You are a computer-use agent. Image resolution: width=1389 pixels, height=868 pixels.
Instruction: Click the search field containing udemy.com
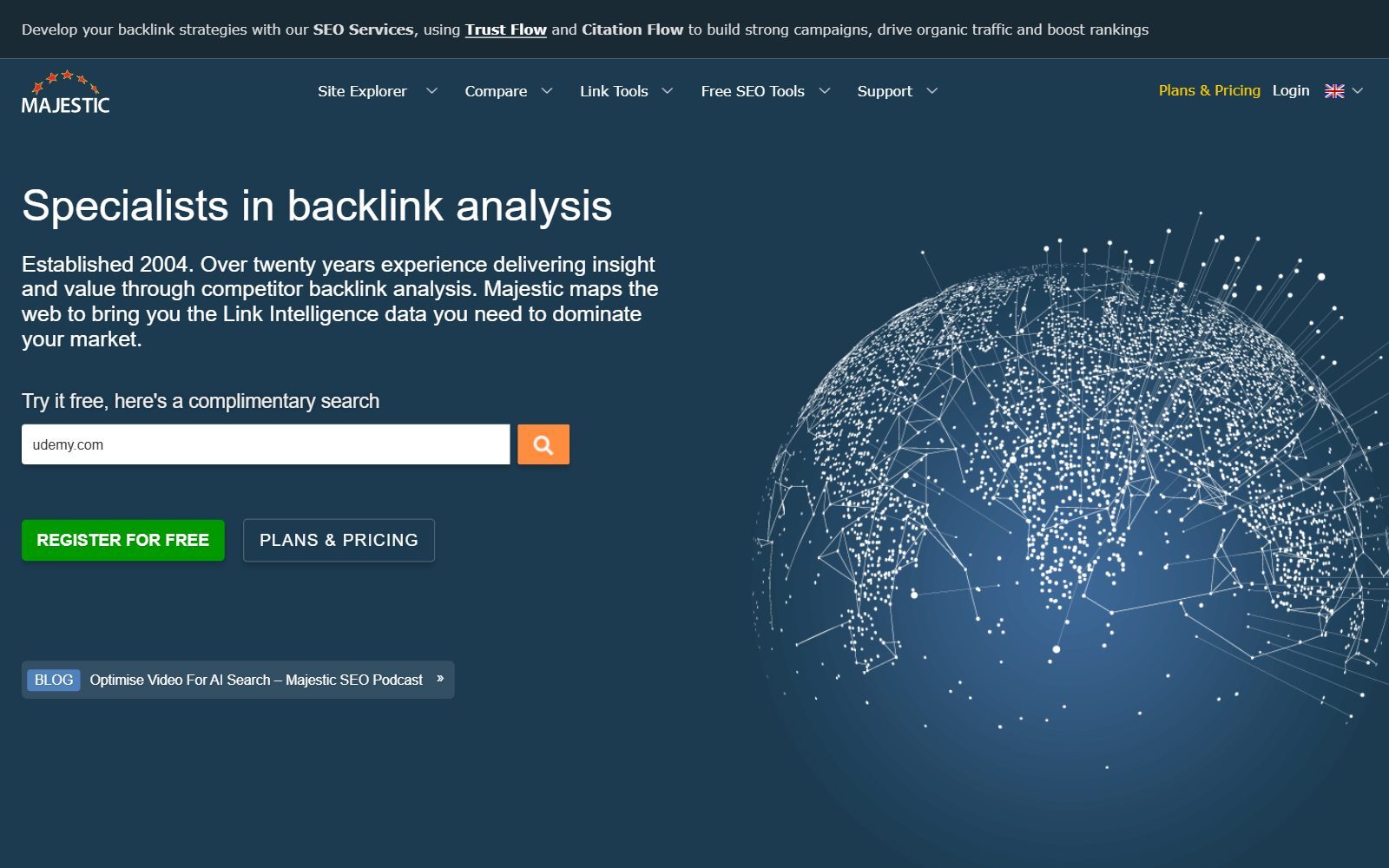tap(266, 444)
